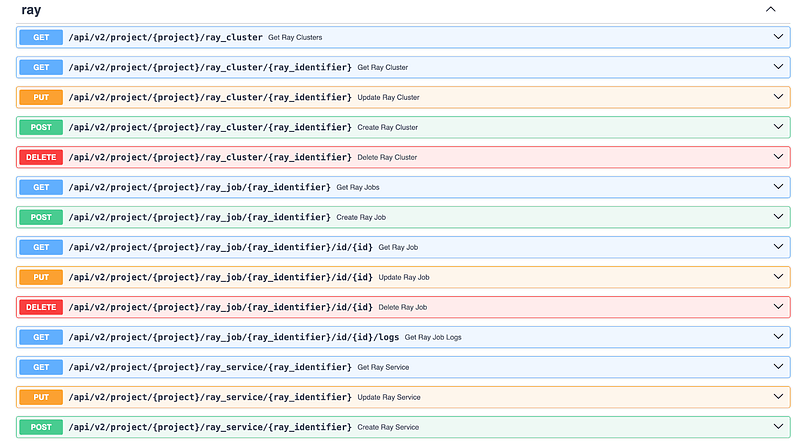Click the PUT badge for Update Ray Service
The width and height of the screenshot is (800, 441).
click(41, 397)
